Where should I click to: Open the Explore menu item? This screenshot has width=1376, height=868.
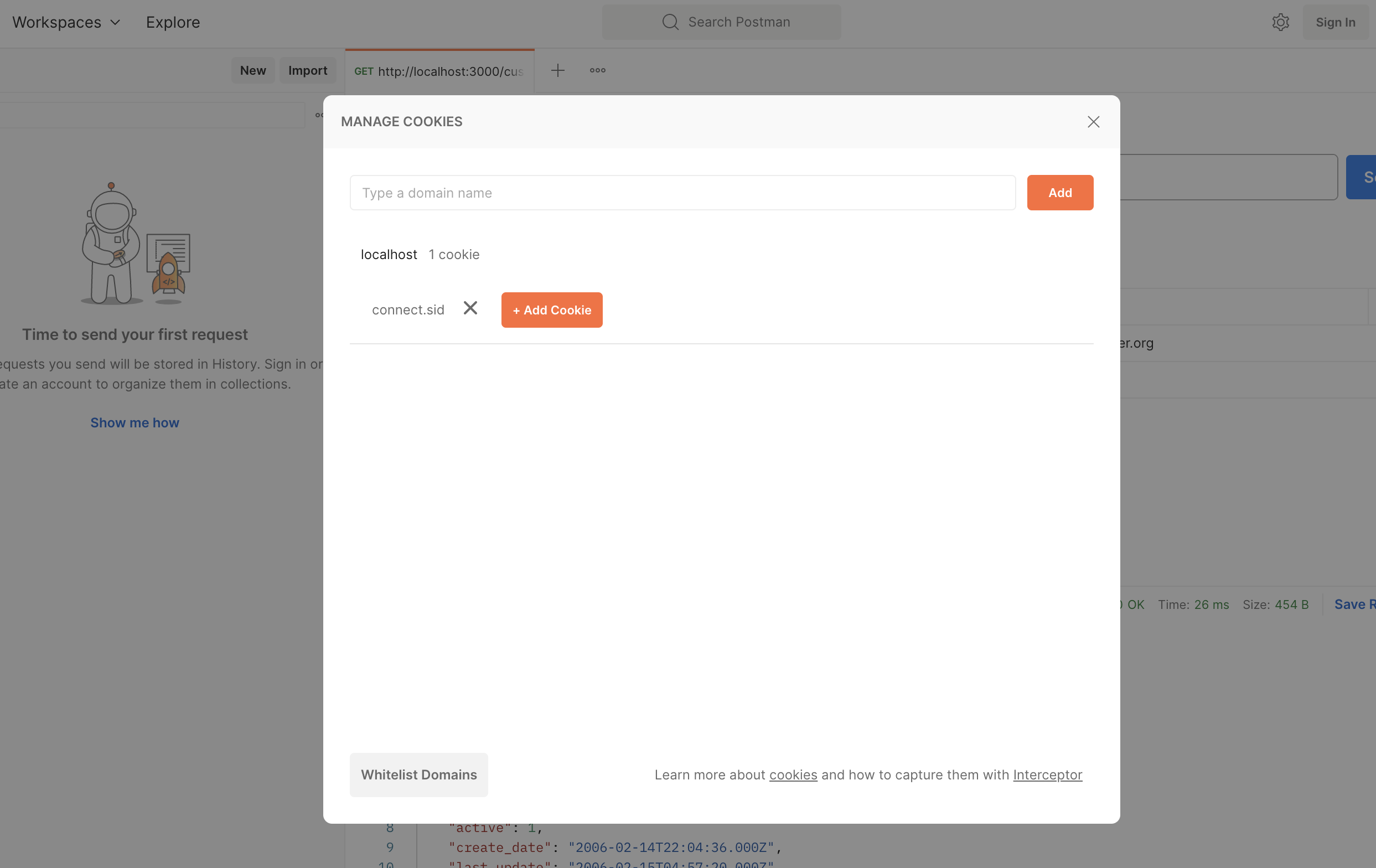click(x=173, y=22)
